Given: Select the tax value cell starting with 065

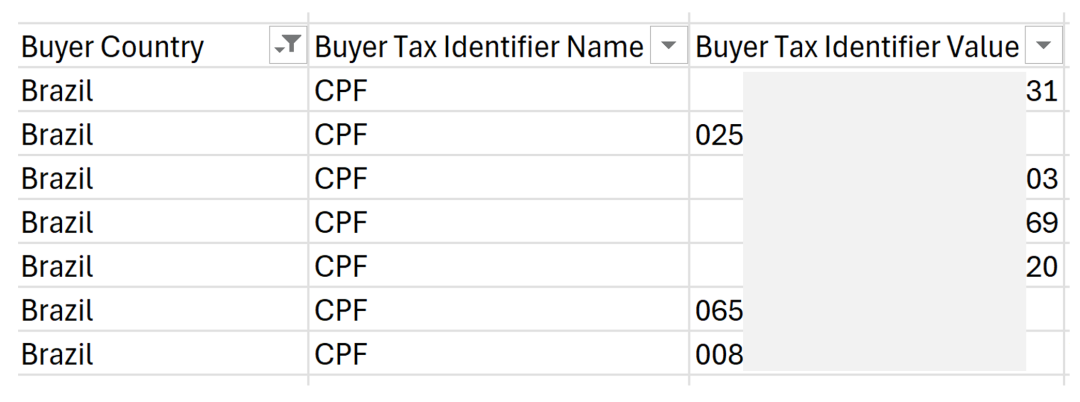Looking at the screenshot, I should tap(877, 310).
